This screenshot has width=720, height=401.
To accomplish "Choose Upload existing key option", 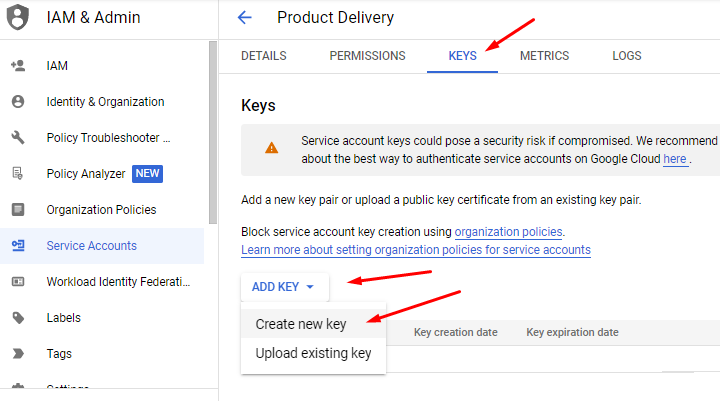I will tap(313, 353).
